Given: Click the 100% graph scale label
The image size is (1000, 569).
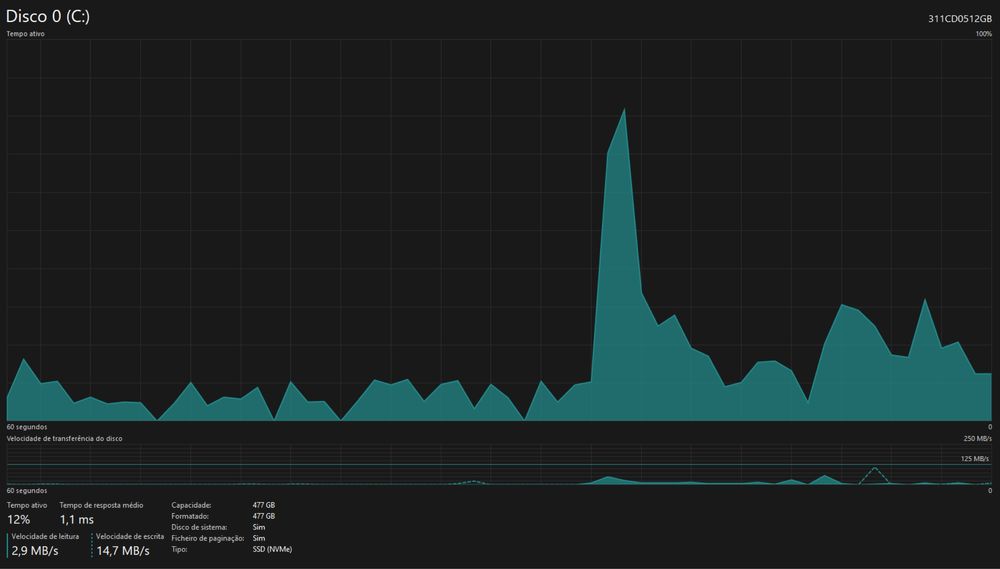Looking at the screenshot, I should [983, 34].
